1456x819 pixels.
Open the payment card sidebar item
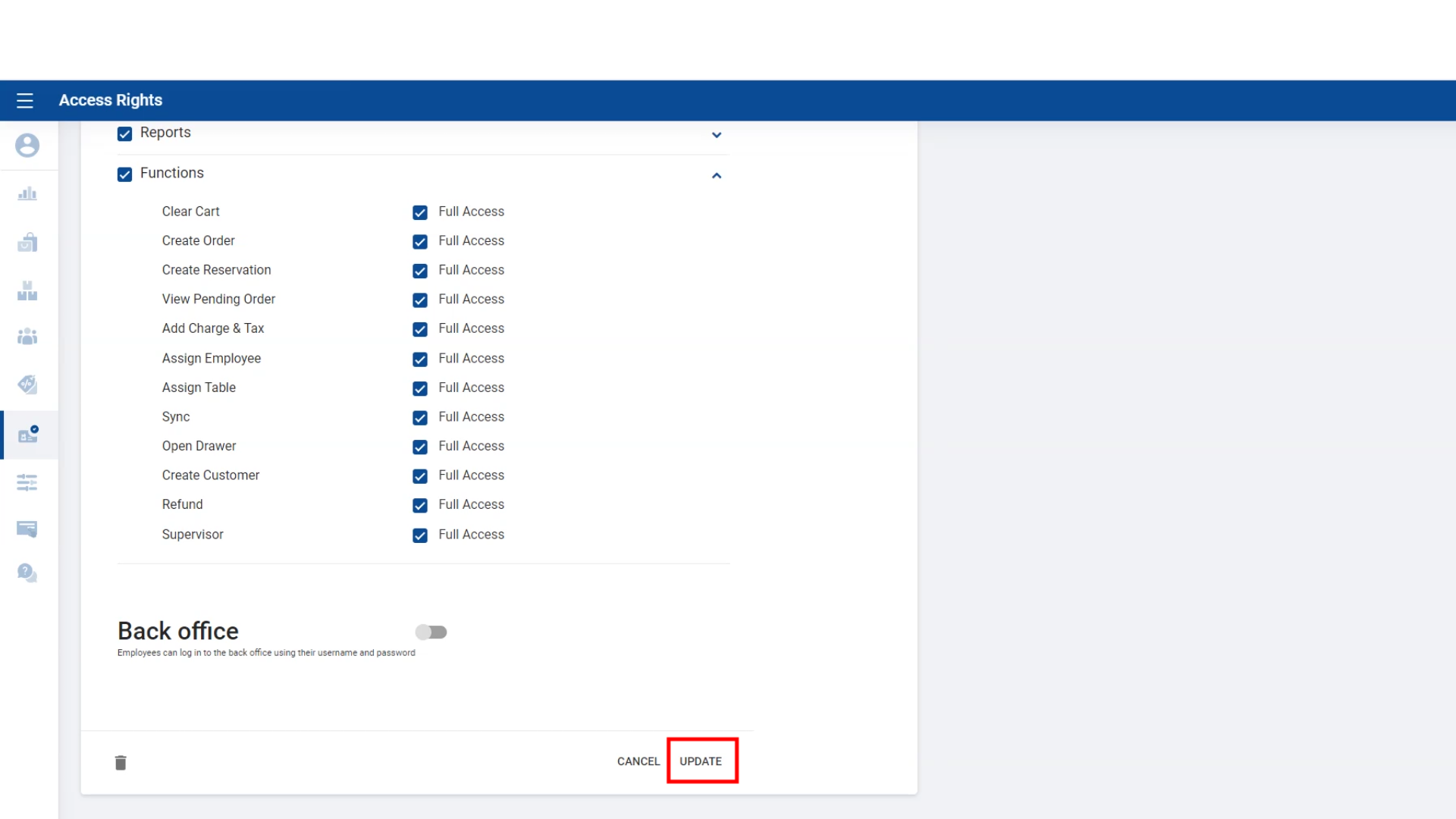[x=27, y=529]
